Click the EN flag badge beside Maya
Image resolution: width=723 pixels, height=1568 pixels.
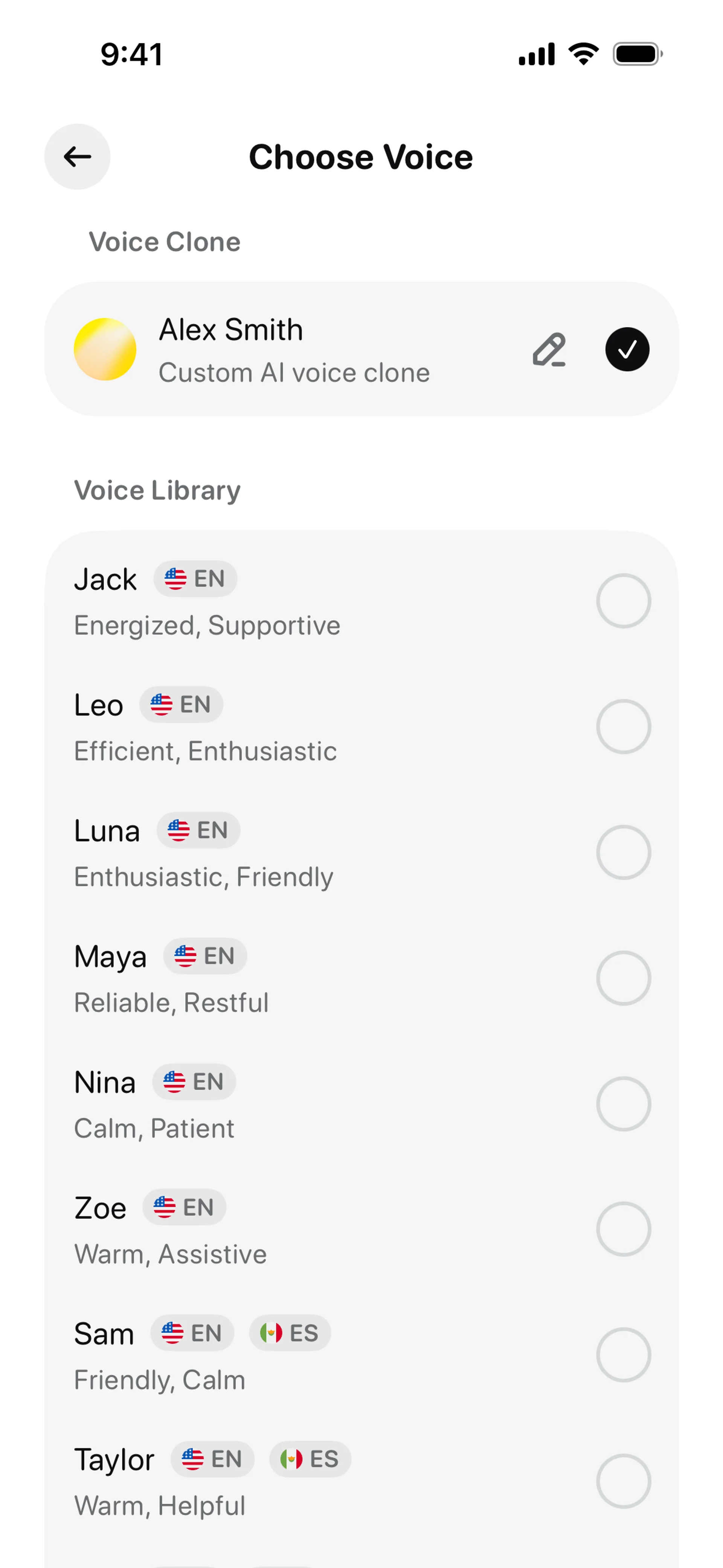tap(205, 956)
